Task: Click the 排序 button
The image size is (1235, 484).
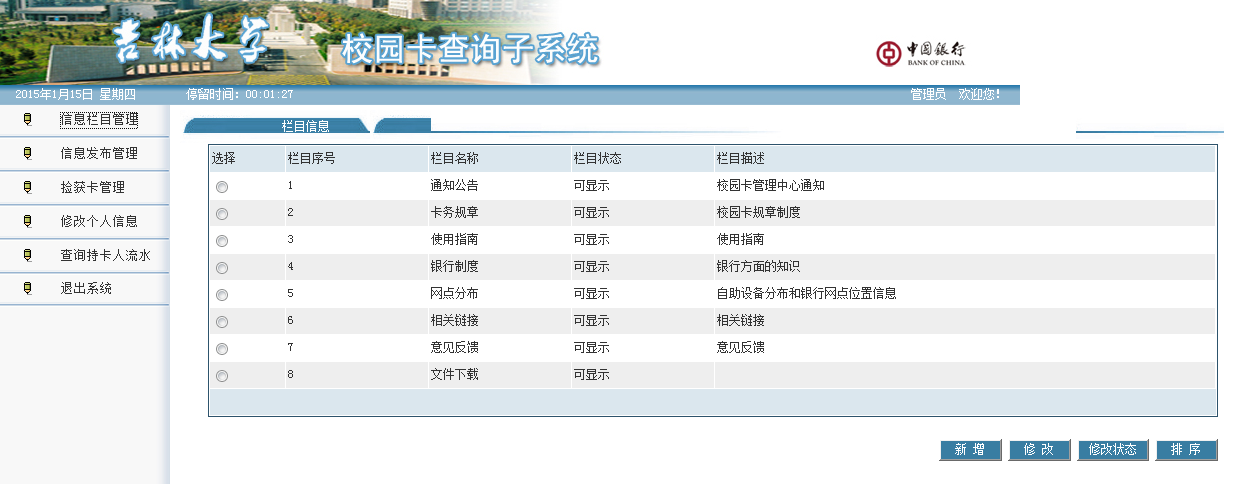Action: [x=1187, y=450]
